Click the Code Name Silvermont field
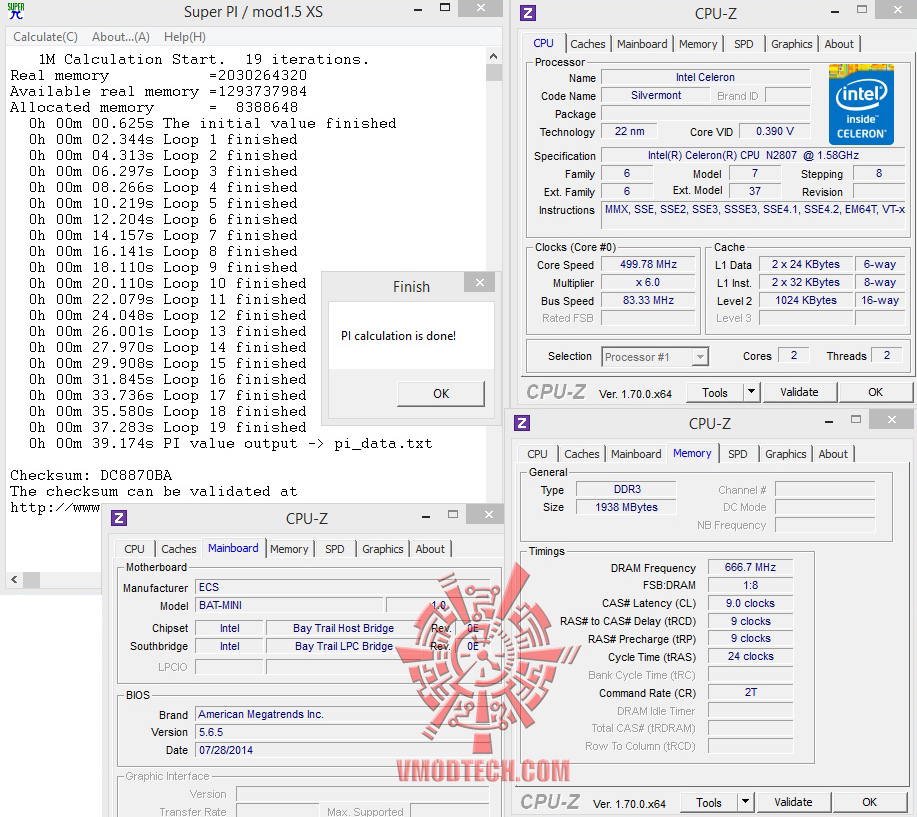Screen dimensions: 917x817 pos(656,95)
